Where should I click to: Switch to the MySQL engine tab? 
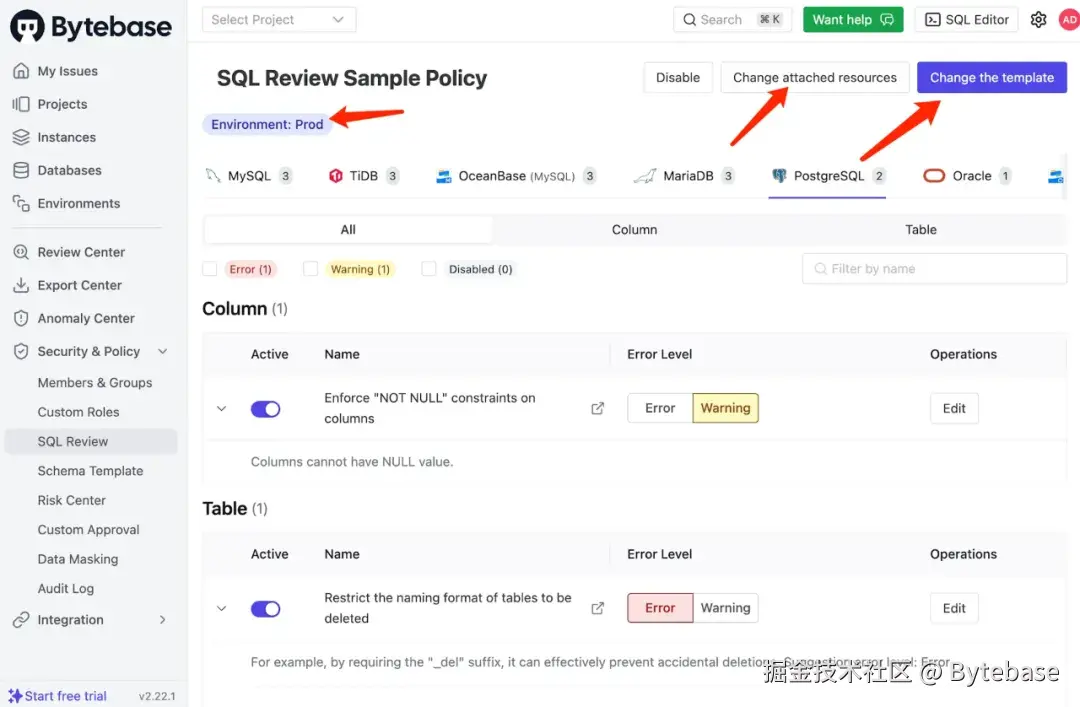point(249,176)
